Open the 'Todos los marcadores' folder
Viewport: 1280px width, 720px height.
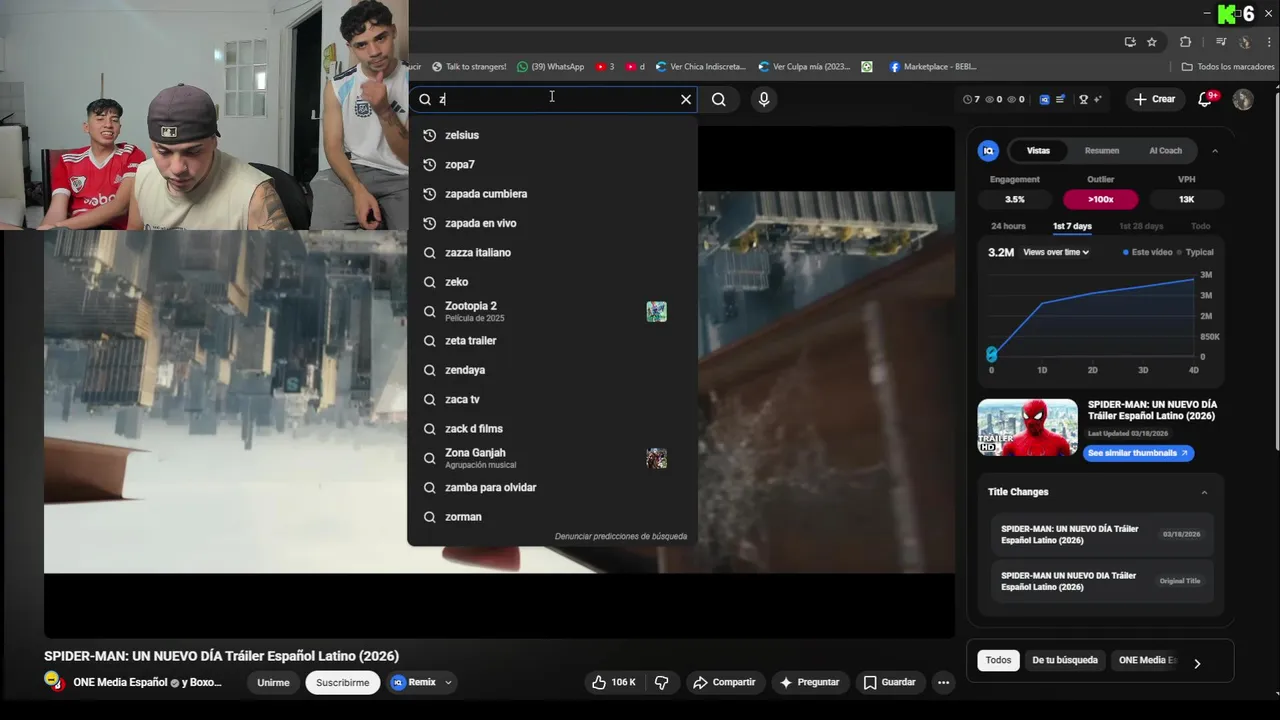[1228, 67]
